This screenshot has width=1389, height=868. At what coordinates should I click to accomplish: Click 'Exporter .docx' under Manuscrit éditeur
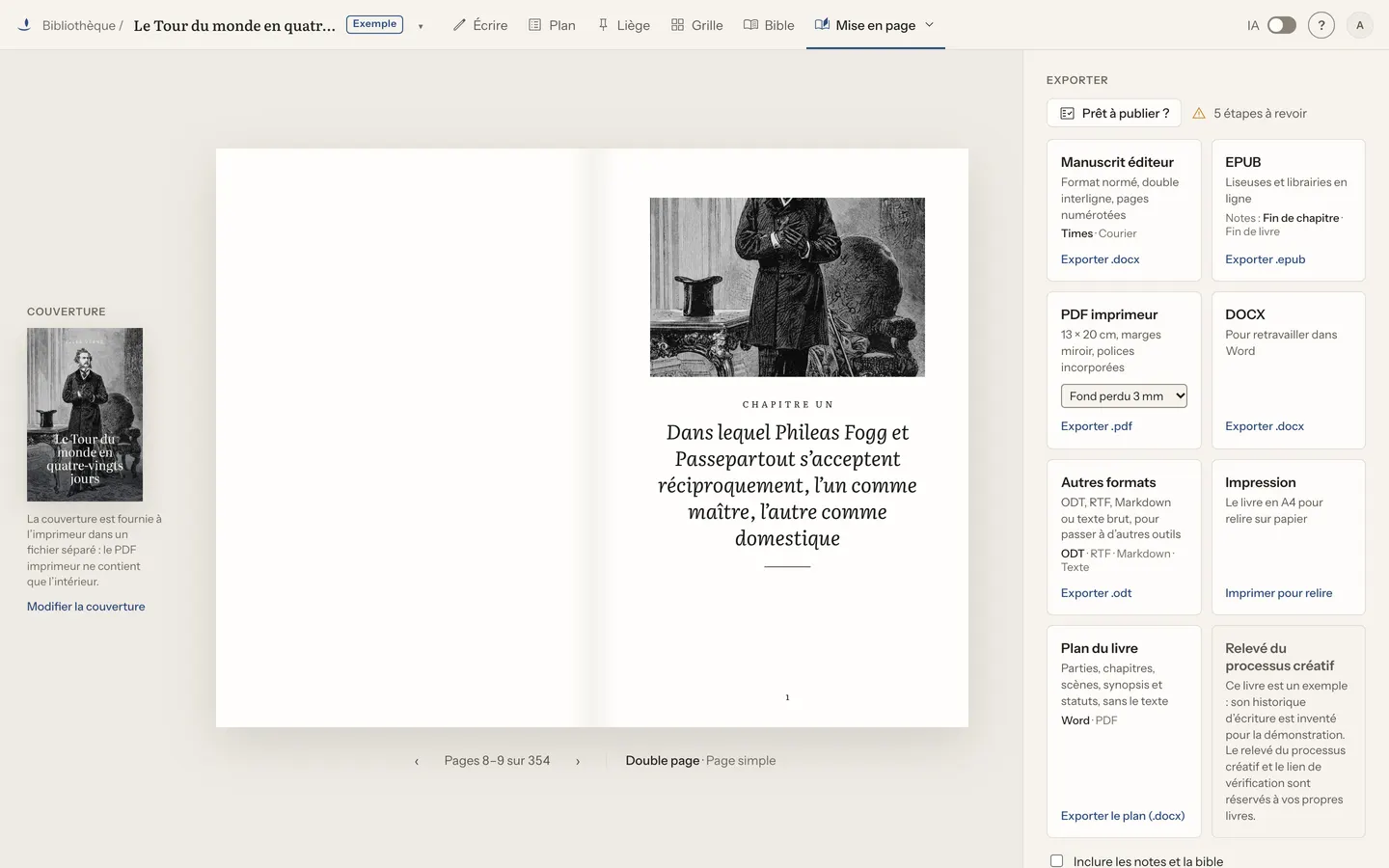tap(1101, 259)
